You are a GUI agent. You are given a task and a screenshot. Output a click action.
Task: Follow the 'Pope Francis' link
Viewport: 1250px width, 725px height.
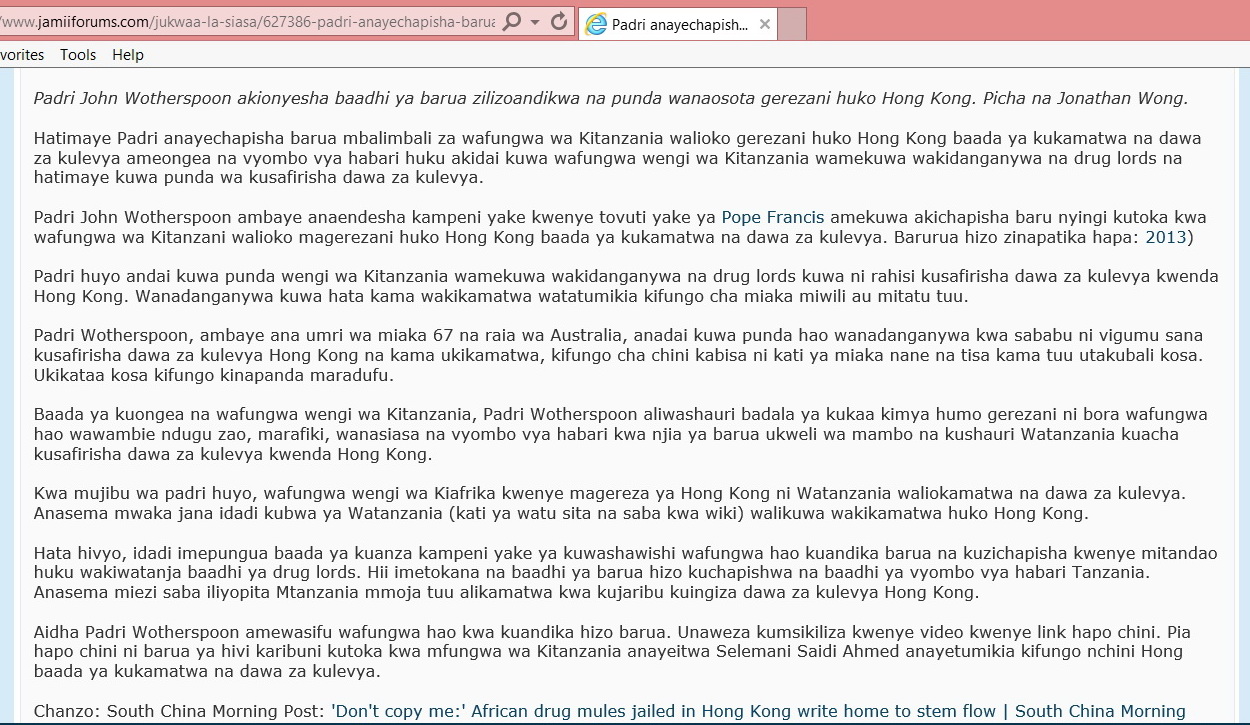coord(773,217)
